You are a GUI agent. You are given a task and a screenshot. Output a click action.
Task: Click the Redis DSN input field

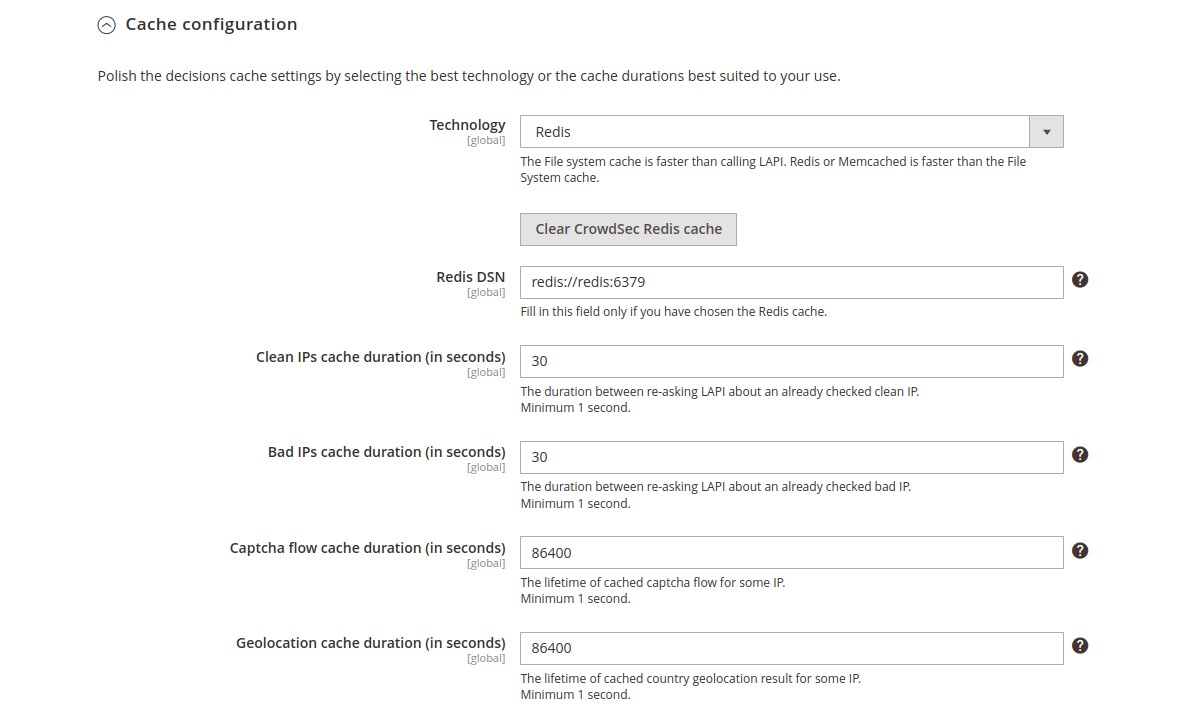(x=791, y=282)
